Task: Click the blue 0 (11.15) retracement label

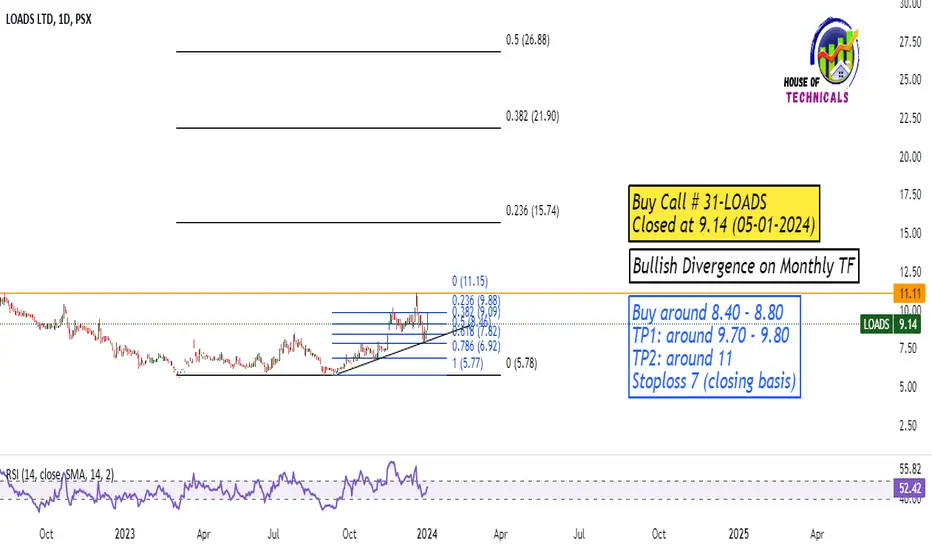Action: (470, 281)
